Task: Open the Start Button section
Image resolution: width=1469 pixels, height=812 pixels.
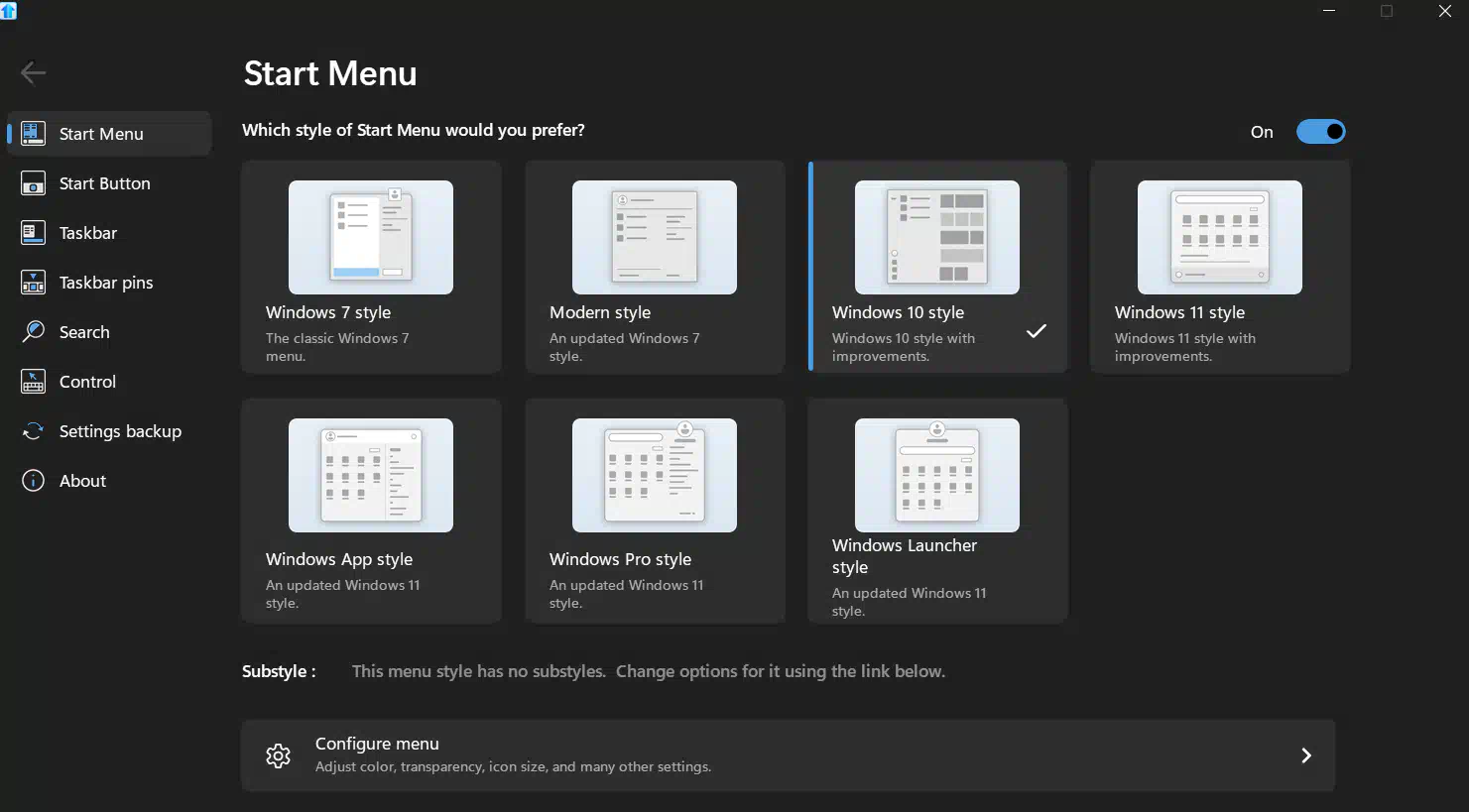Action: (x=109, y=183)
